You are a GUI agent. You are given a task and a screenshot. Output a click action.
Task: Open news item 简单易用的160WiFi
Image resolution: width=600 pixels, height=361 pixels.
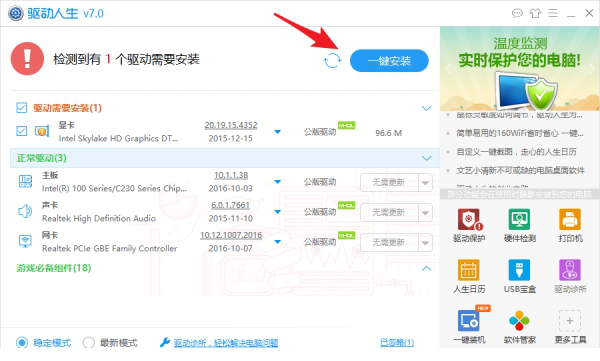(x=520, y=133)
